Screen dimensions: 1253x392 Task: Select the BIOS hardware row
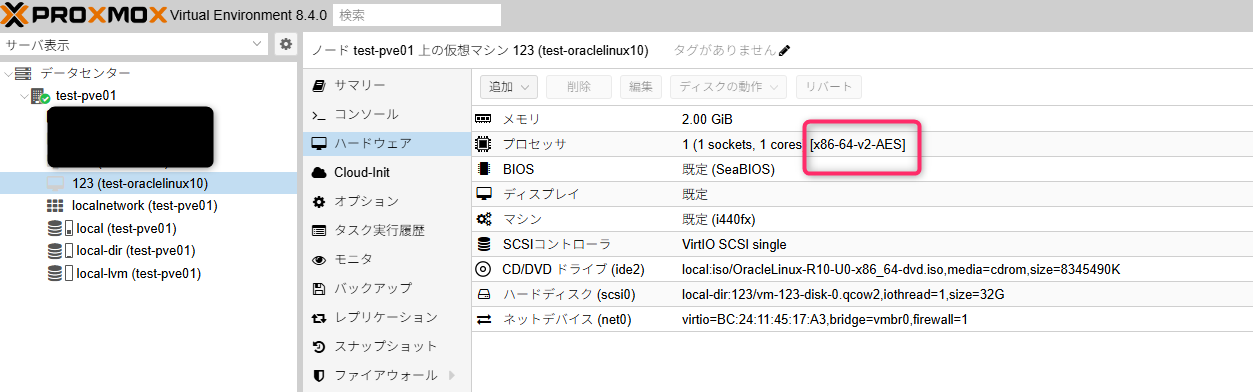click(862, 169)
